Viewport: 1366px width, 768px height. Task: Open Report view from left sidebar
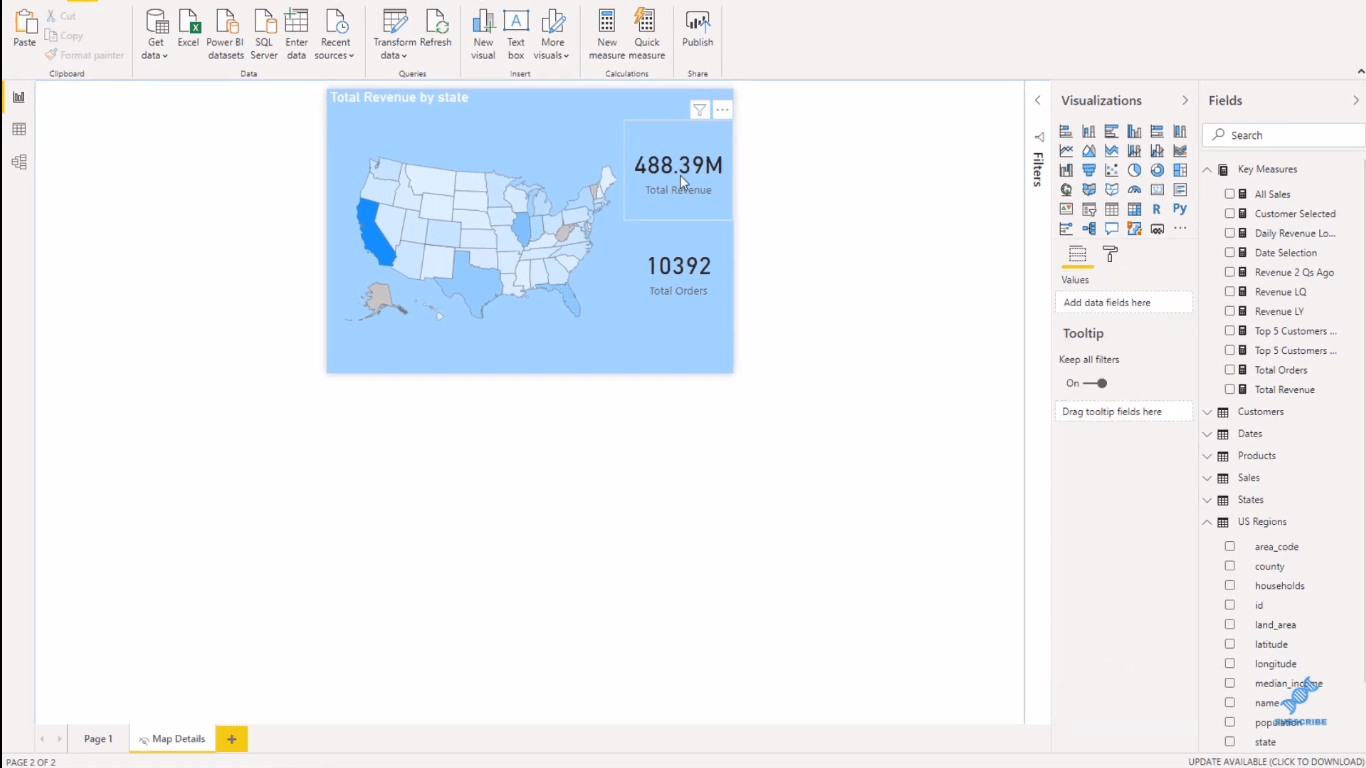tap(18, 97)
